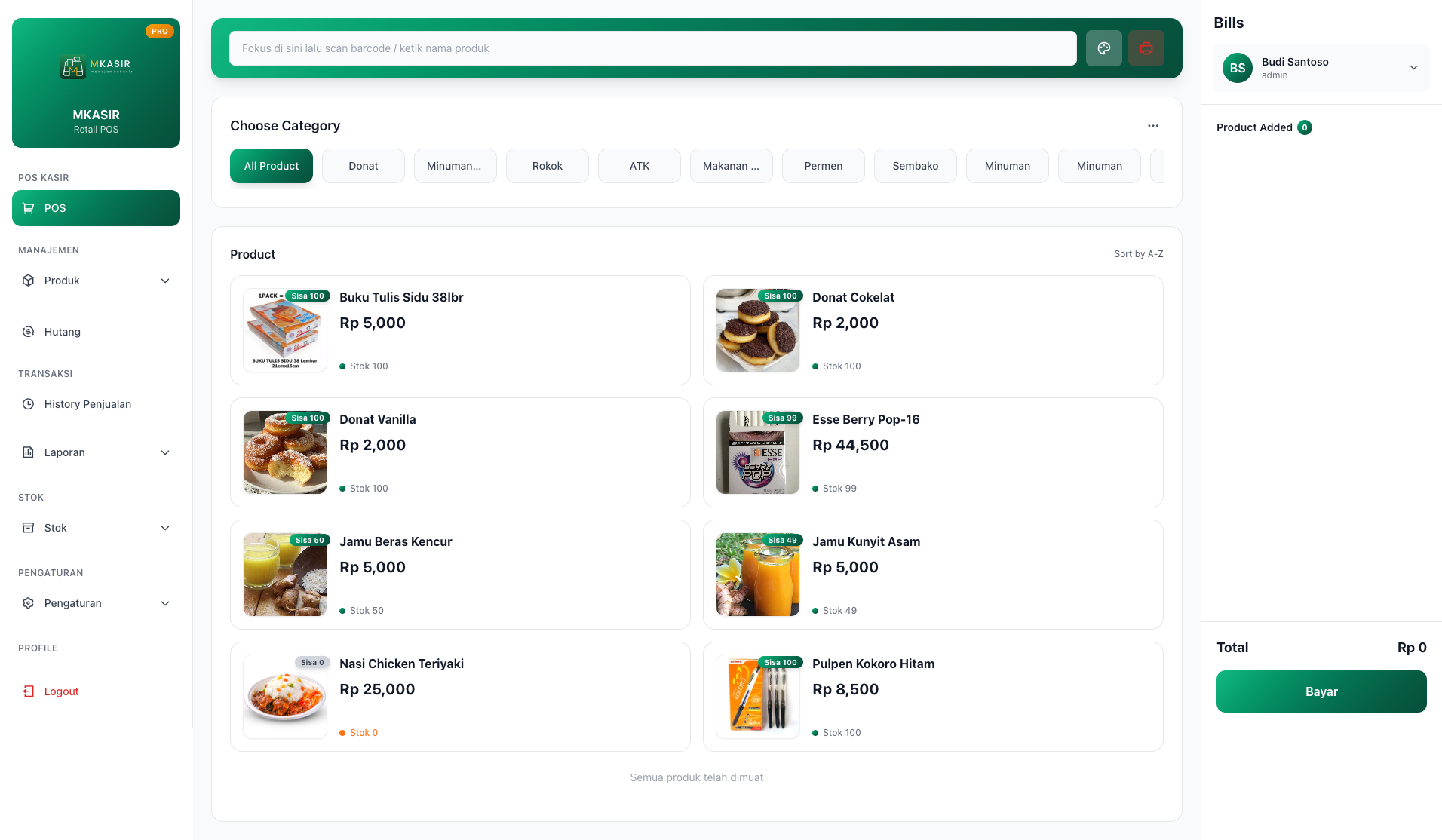The height and width of the screenshot is (840, 1442).
Task: Open Hutang from the sidebar
Action: pos(62,332)
